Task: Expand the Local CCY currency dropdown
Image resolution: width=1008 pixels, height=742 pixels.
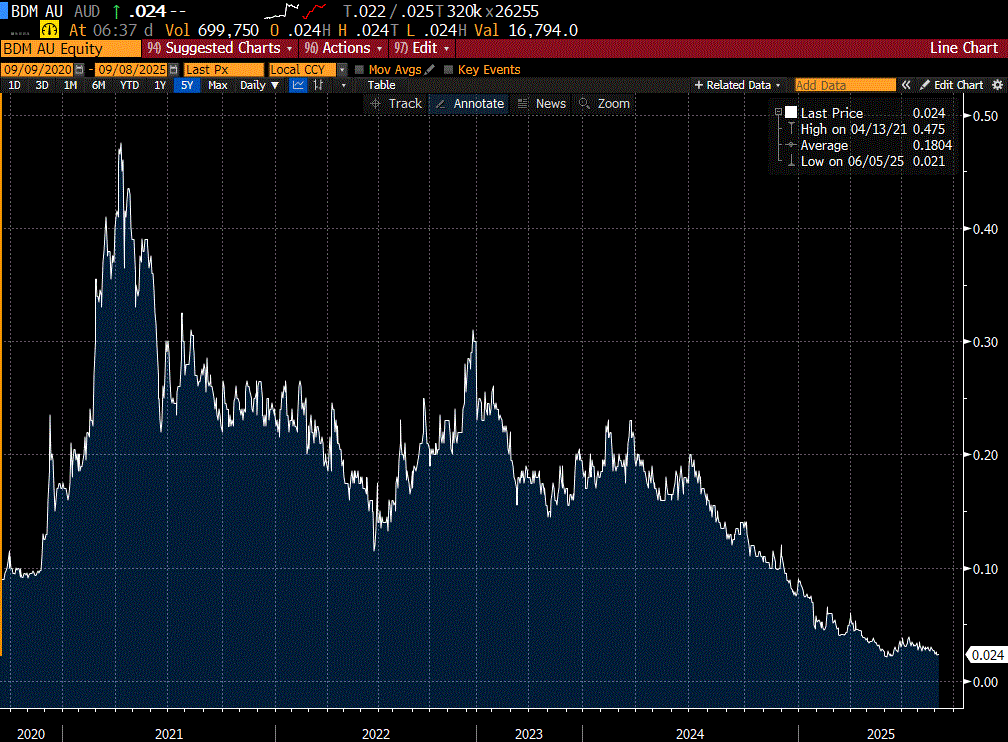Action: click(342, 69)
